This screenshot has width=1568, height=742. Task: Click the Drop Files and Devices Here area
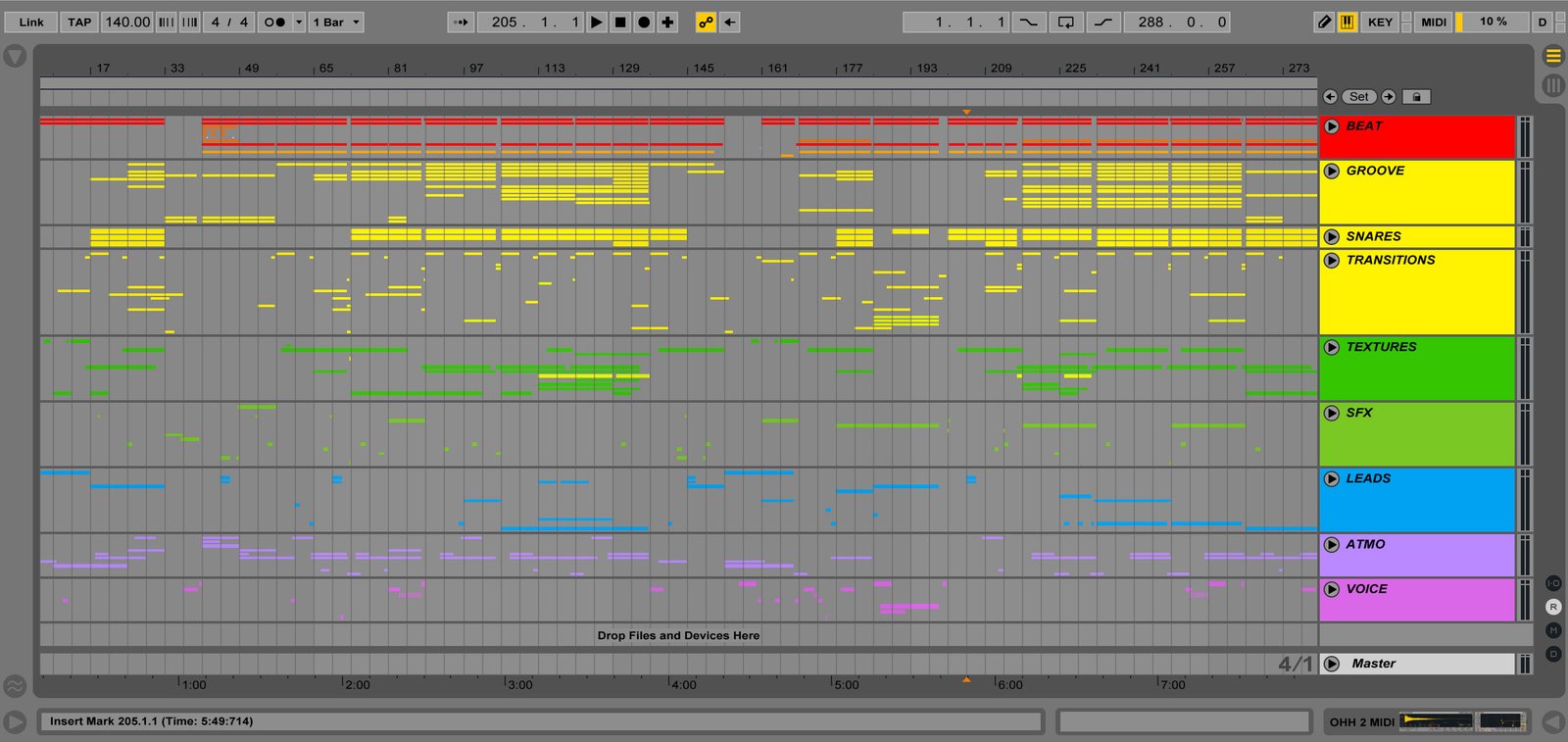[678, 635]
